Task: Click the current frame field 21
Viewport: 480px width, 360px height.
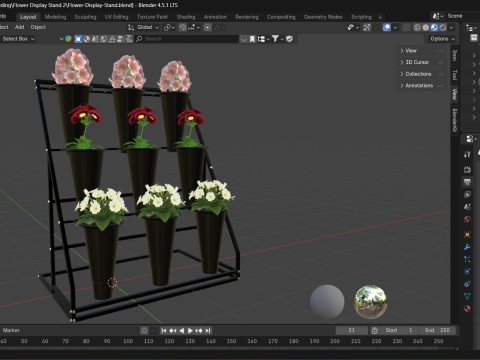Action: (352, 330)
